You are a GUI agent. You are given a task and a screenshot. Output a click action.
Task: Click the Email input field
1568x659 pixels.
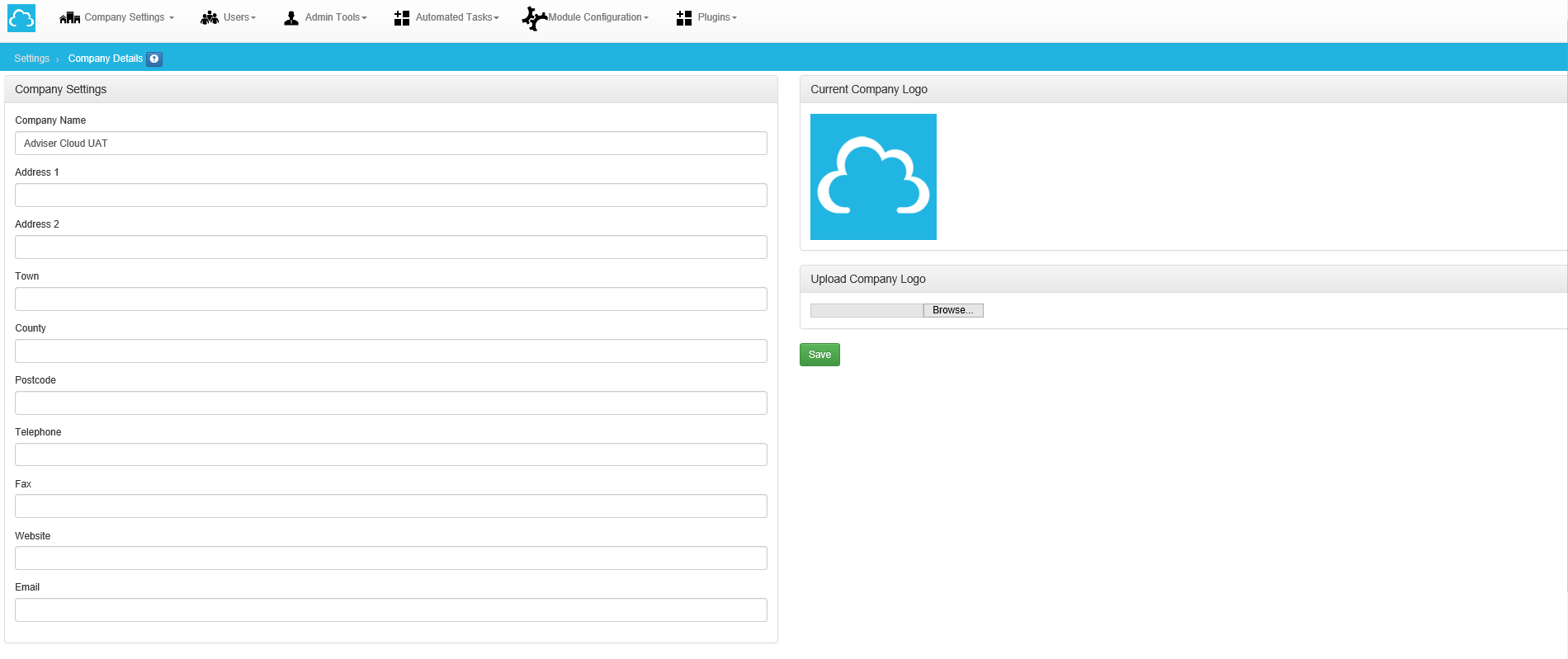click(391, 610)
